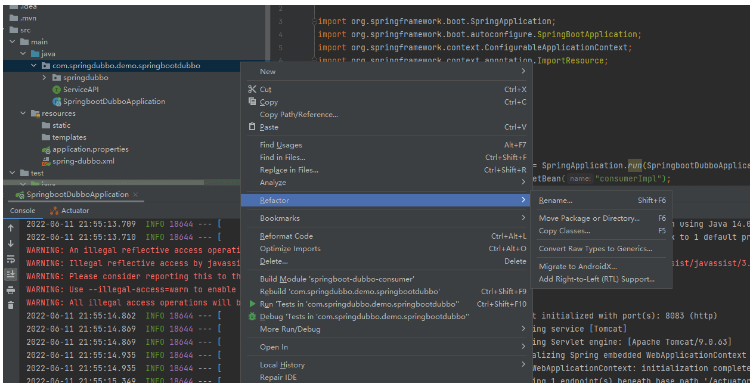Select ServiceAPI in the project tree
Screen dimensions: 752x383
click(81, 90)
